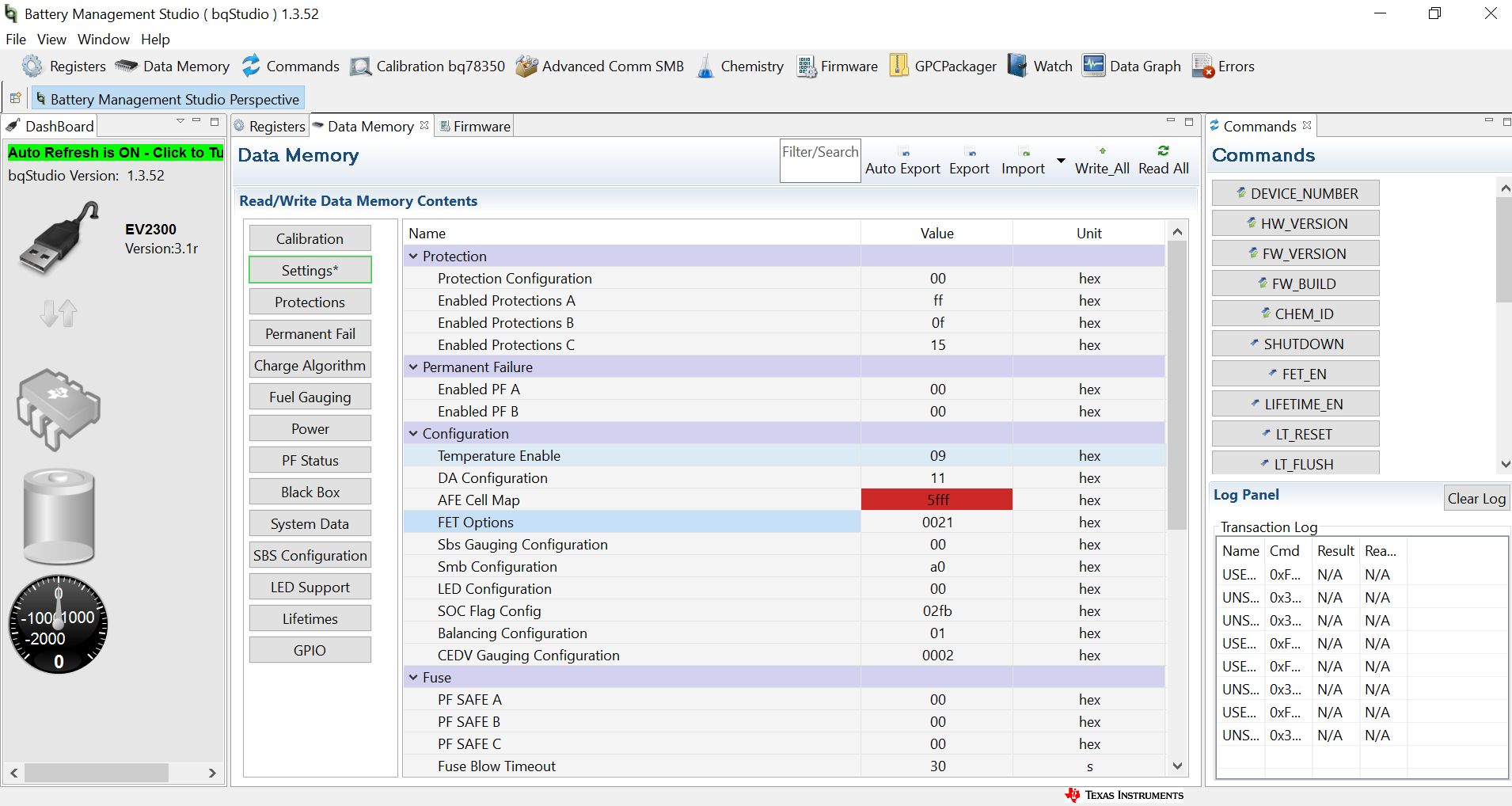The height and width of the screenshot is (806, 1512).
Task: Collapse the Permanent Failure group
Action: (413, 367)
